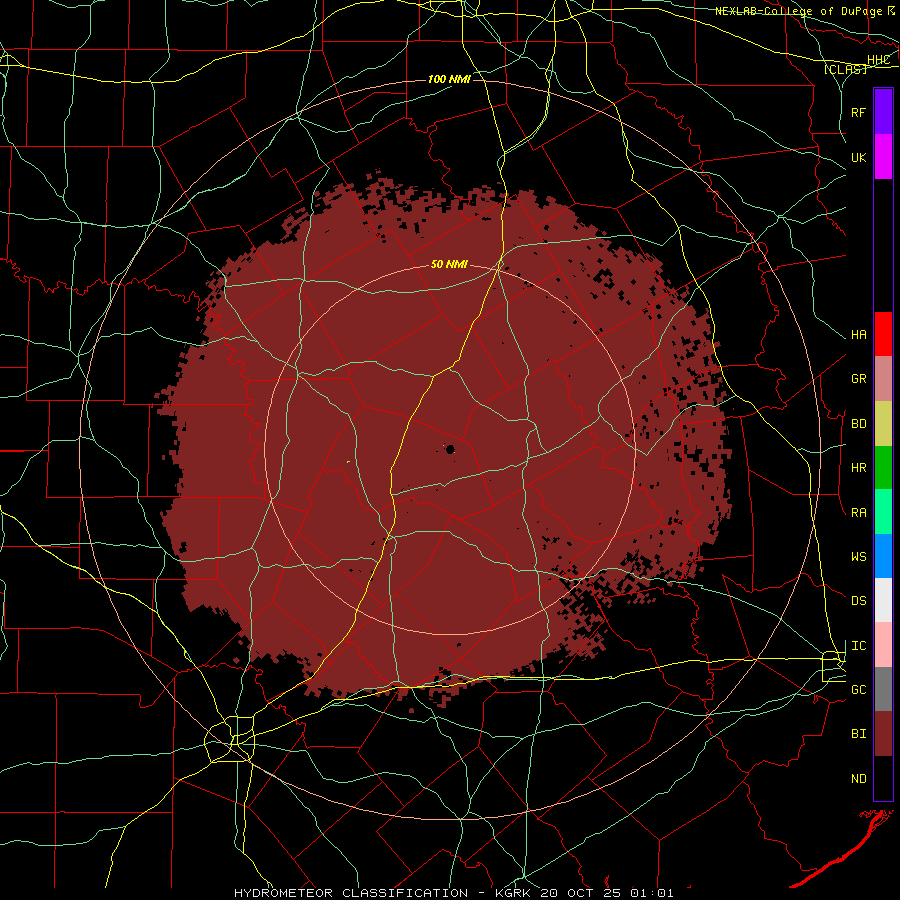The image size is (900, 900).
Task: Pick the WS blue legend swatch
Action: [883, 556]
